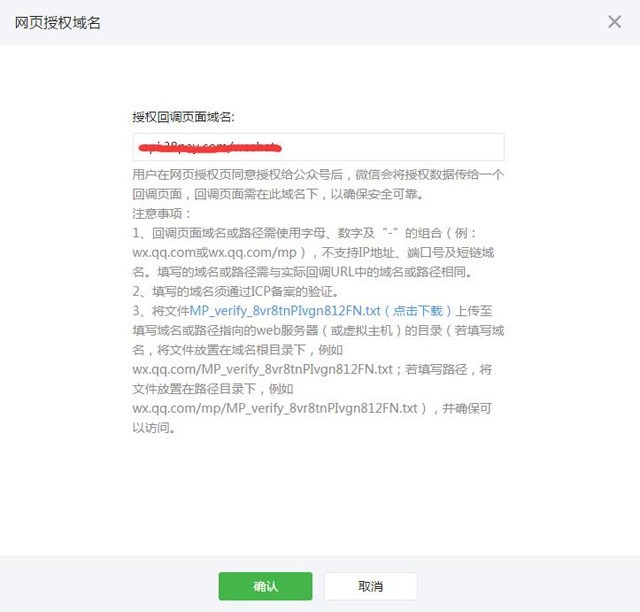Focus the 授权回调页面域名 input field
640x612 pixels.
[x=318, y=147]
